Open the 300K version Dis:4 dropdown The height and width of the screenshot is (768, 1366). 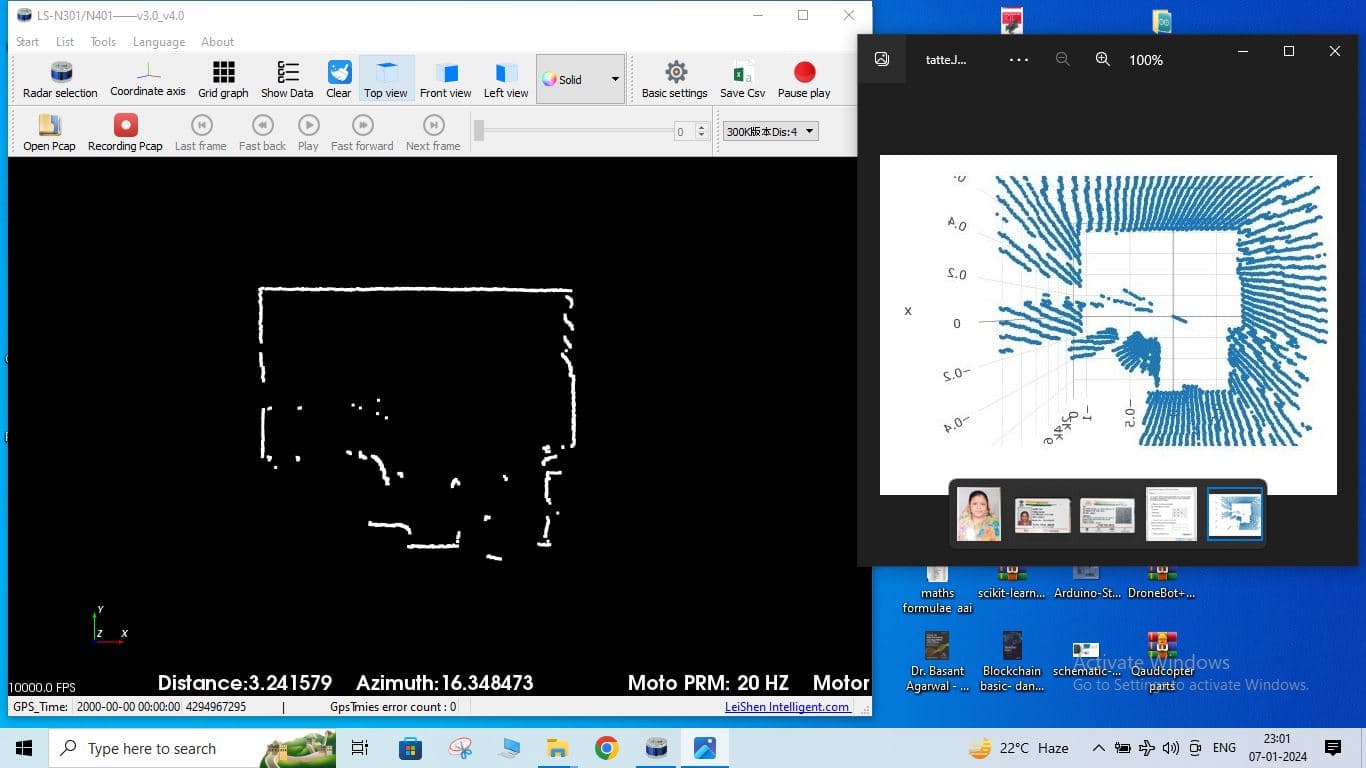click(x=771, y=131)
